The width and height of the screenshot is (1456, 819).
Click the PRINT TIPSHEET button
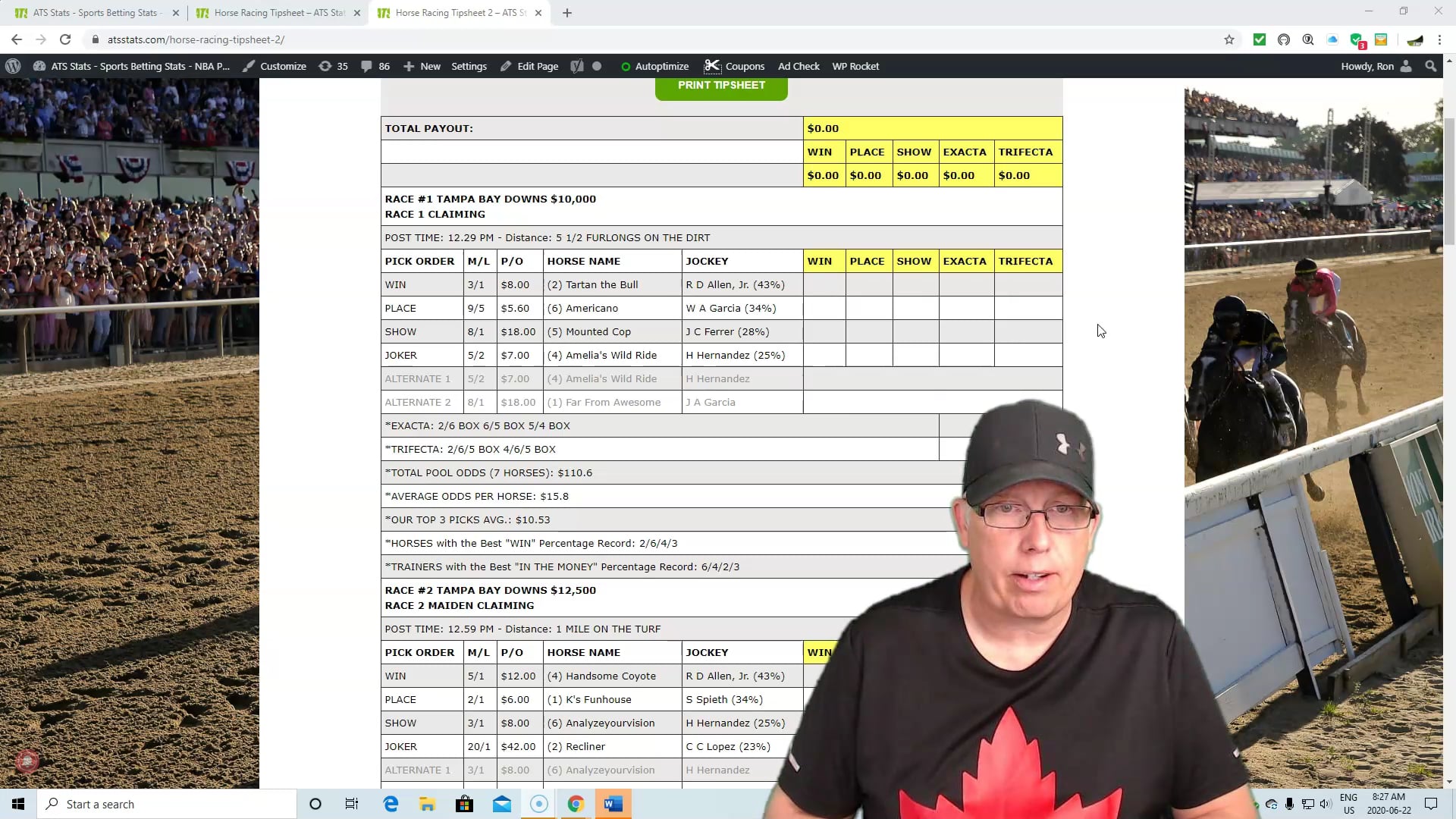click(721, 87)
